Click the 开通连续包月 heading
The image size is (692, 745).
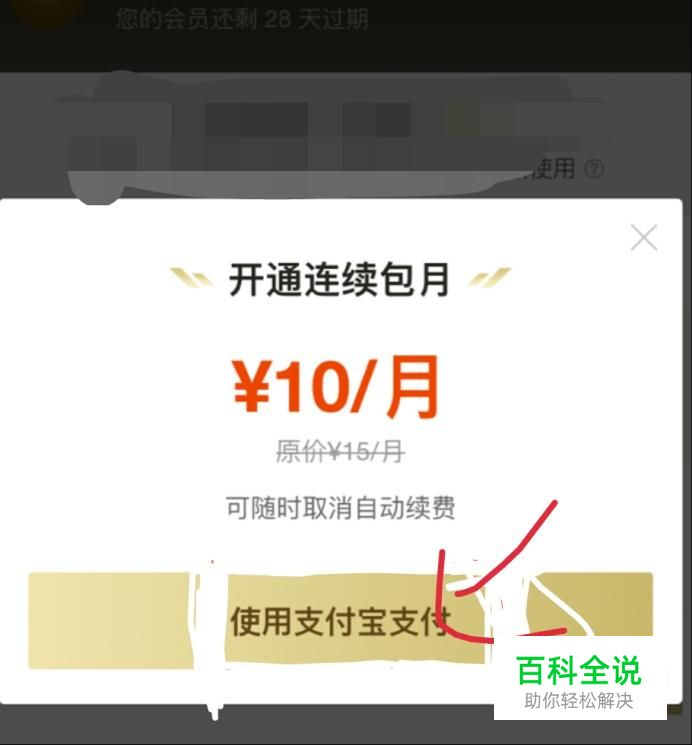(339, 280)
